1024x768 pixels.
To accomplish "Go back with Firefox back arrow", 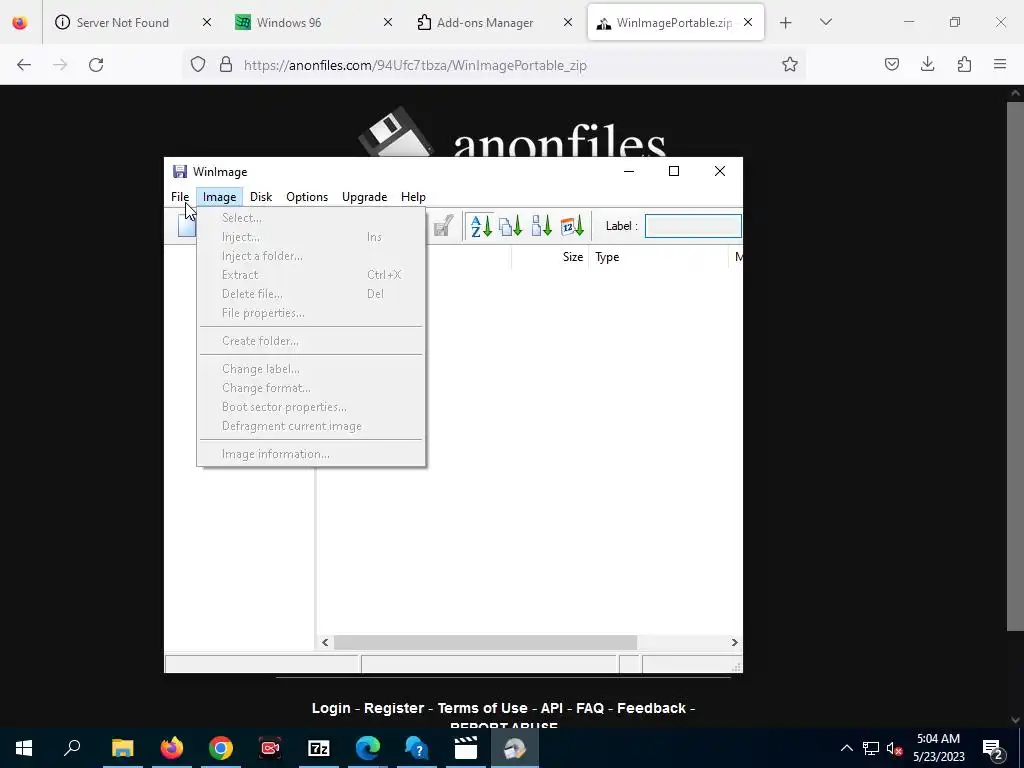I will tap(24, 65).
